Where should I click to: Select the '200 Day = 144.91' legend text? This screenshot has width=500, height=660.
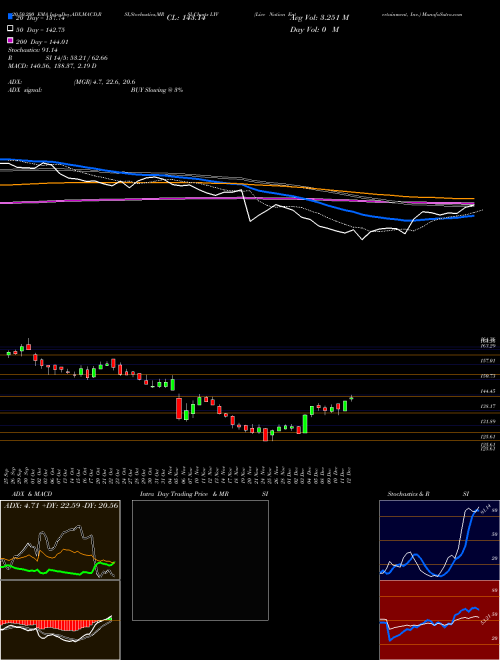[x=42, y=42]
